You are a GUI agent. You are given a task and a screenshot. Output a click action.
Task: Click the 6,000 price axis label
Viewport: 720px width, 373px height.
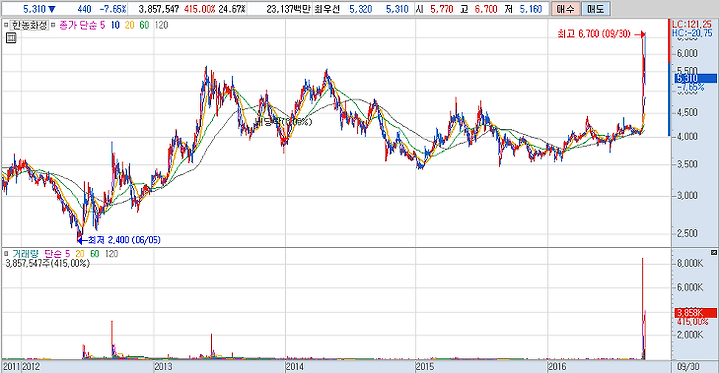click(688, 54)
